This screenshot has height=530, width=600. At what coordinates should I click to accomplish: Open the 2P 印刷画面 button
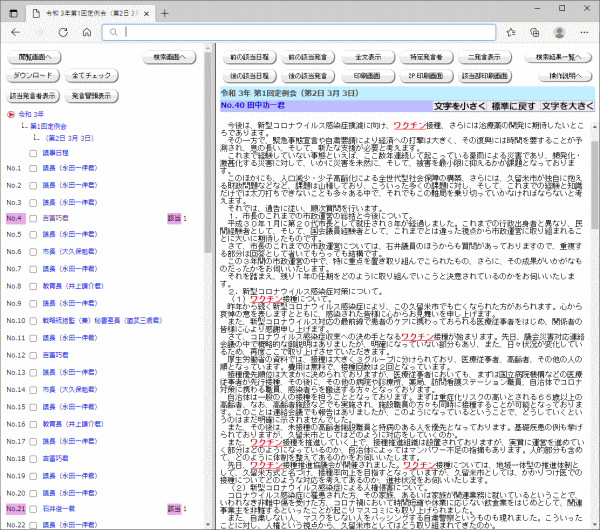point(426,76)
